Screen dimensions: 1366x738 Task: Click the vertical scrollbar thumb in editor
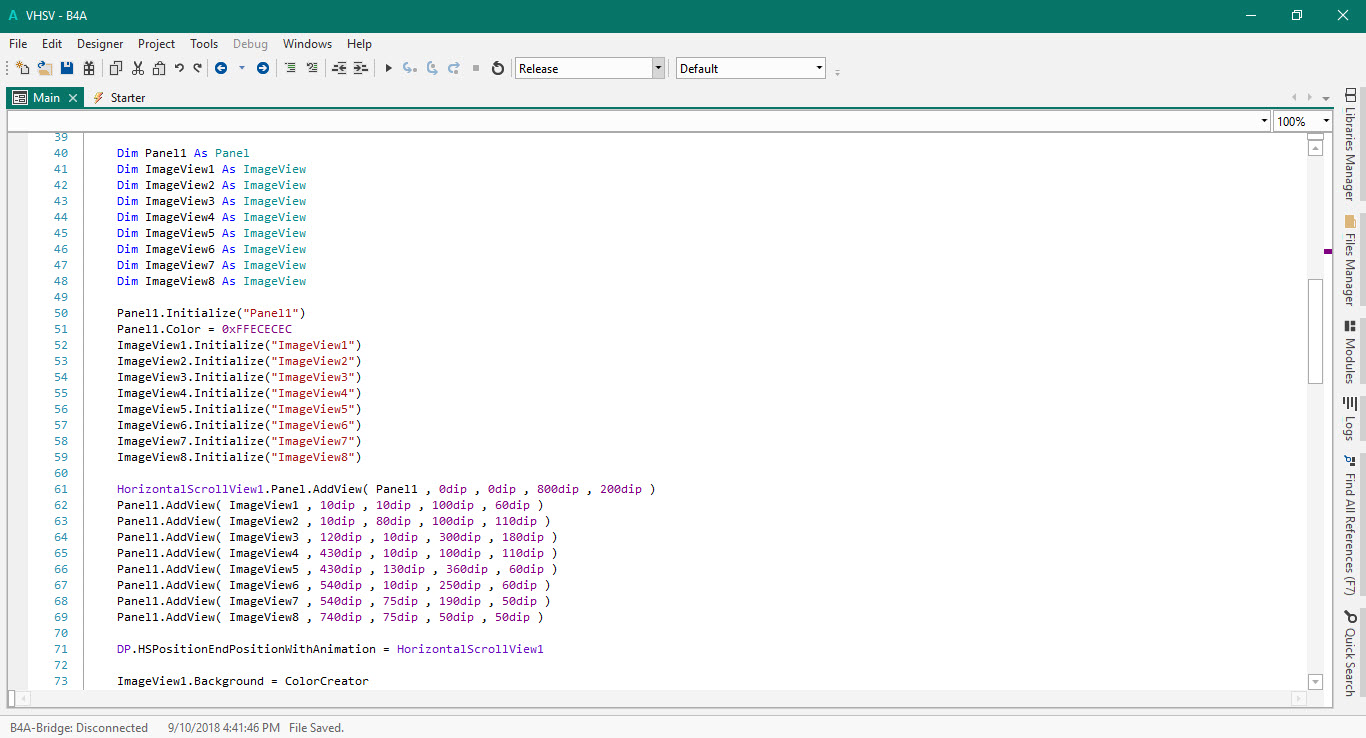[1315, 330]
